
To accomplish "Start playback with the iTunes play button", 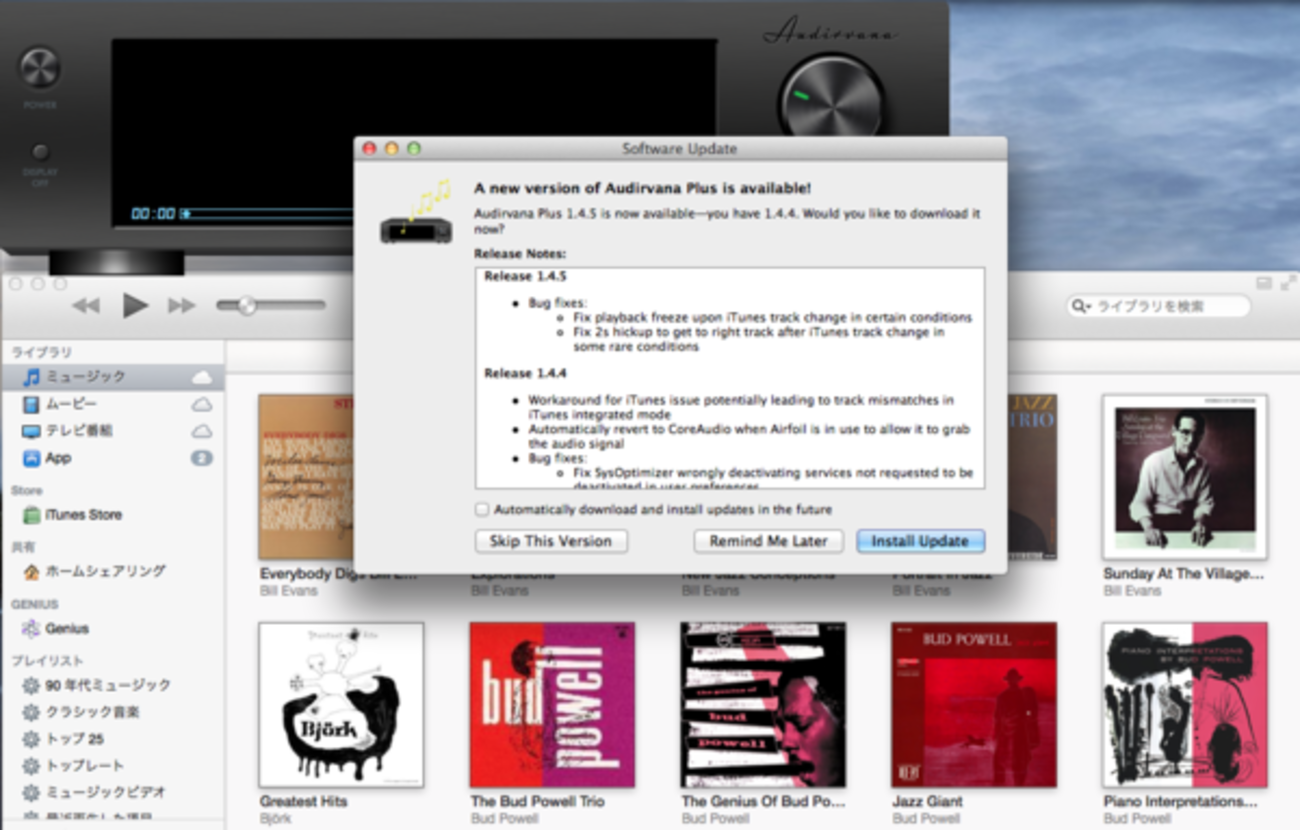I will click(135, 306).
